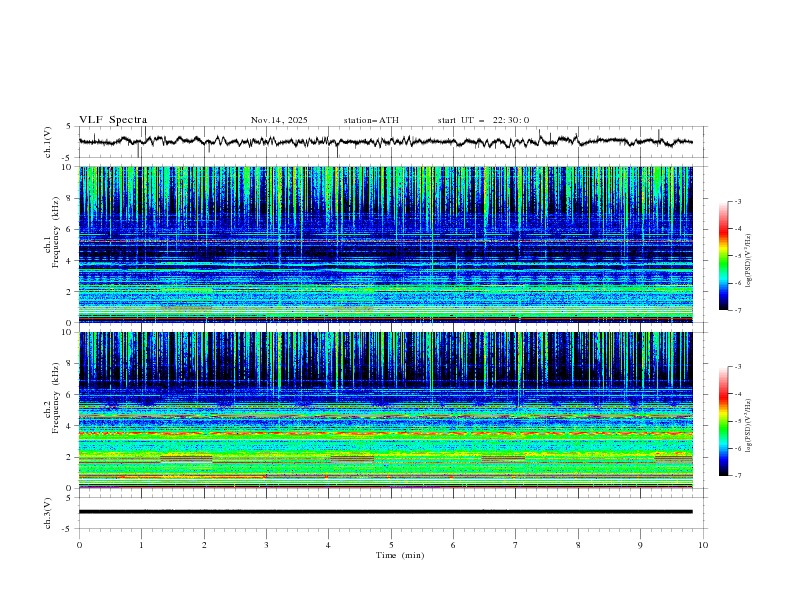Pick the upper log(PSD) color bar
Viewport: 792px width, 612px height.
point(724,255)
